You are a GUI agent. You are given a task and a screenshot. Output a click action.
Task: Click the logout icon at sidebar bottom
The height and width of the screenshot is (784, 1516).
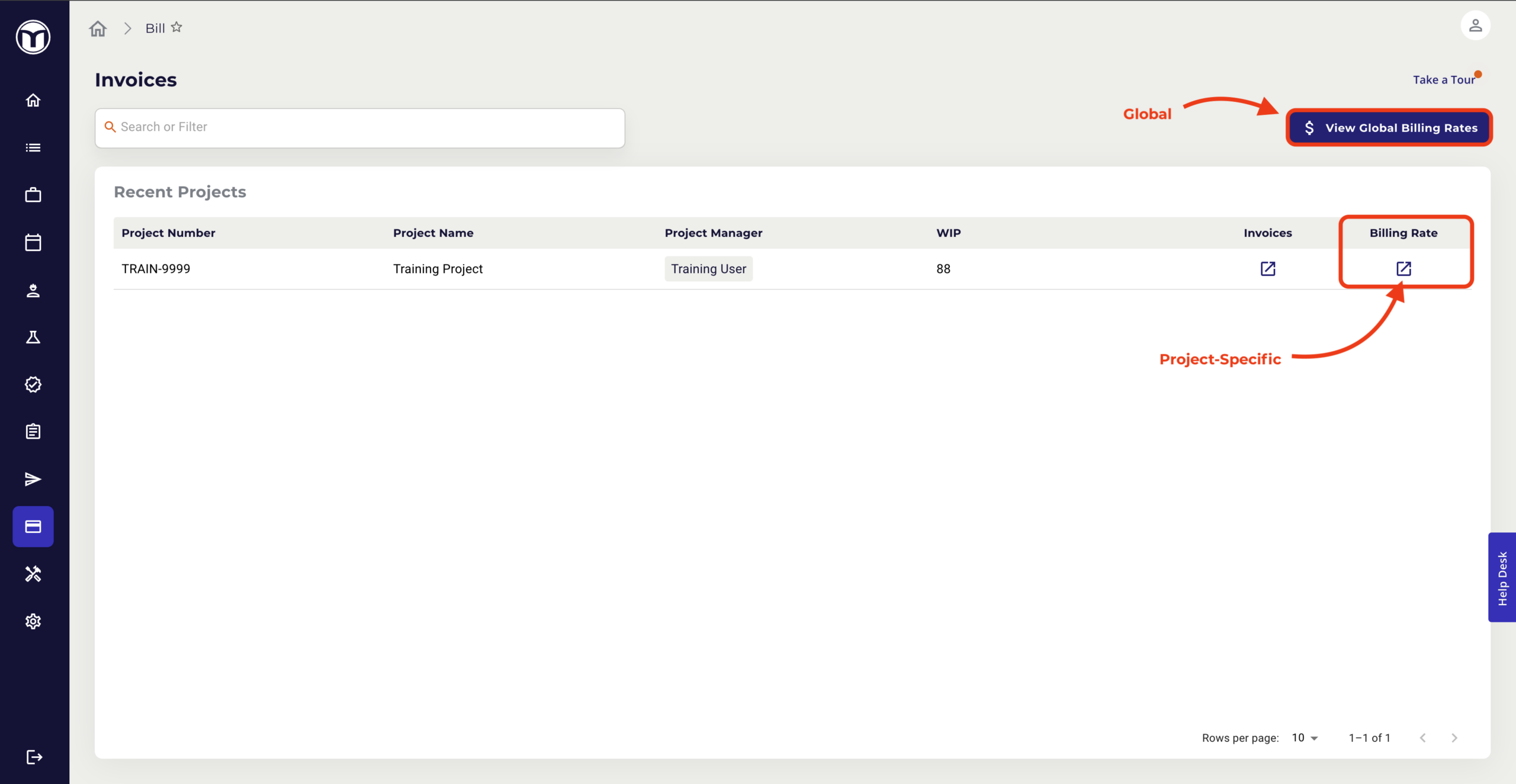34,757
